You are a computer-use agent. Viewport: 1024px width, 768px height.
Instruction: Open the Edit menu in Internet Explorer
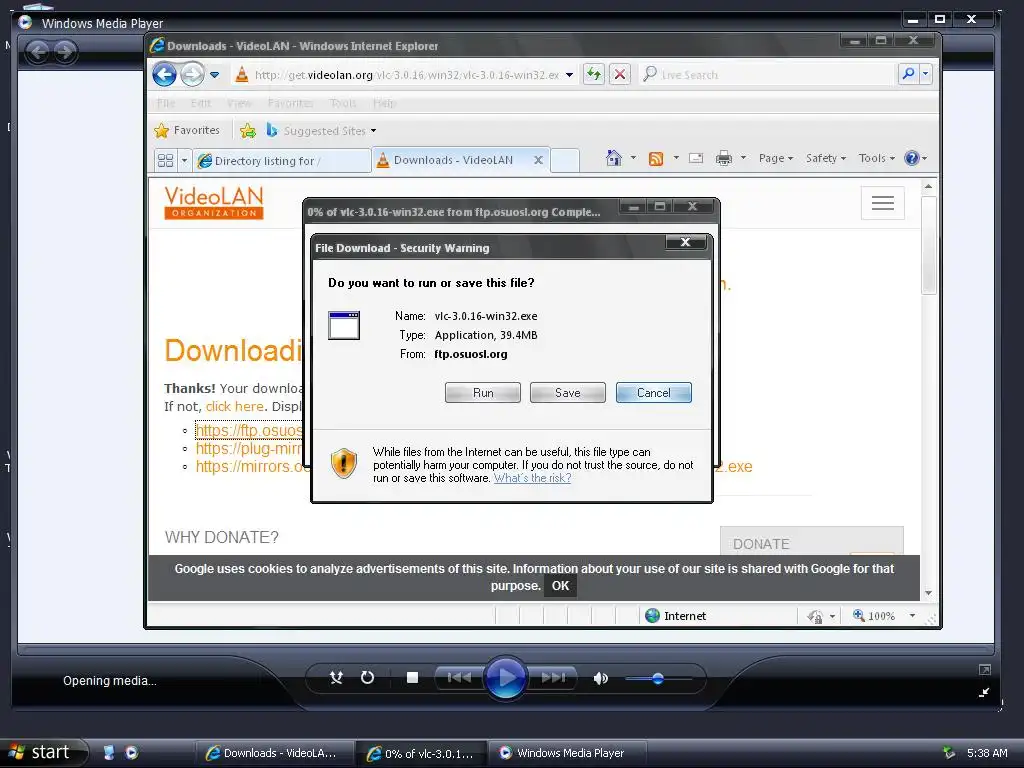click(x=200, y=103)
